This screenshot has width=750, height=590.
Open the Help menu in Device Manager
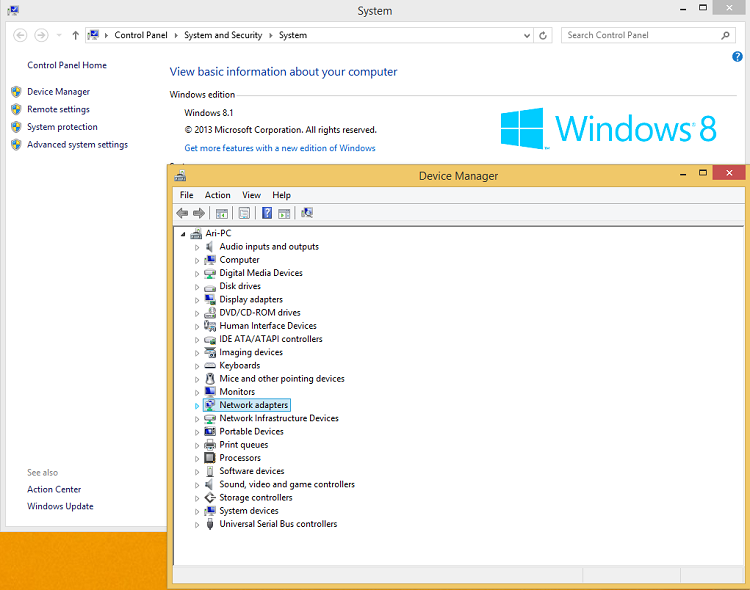coord(281,195)
